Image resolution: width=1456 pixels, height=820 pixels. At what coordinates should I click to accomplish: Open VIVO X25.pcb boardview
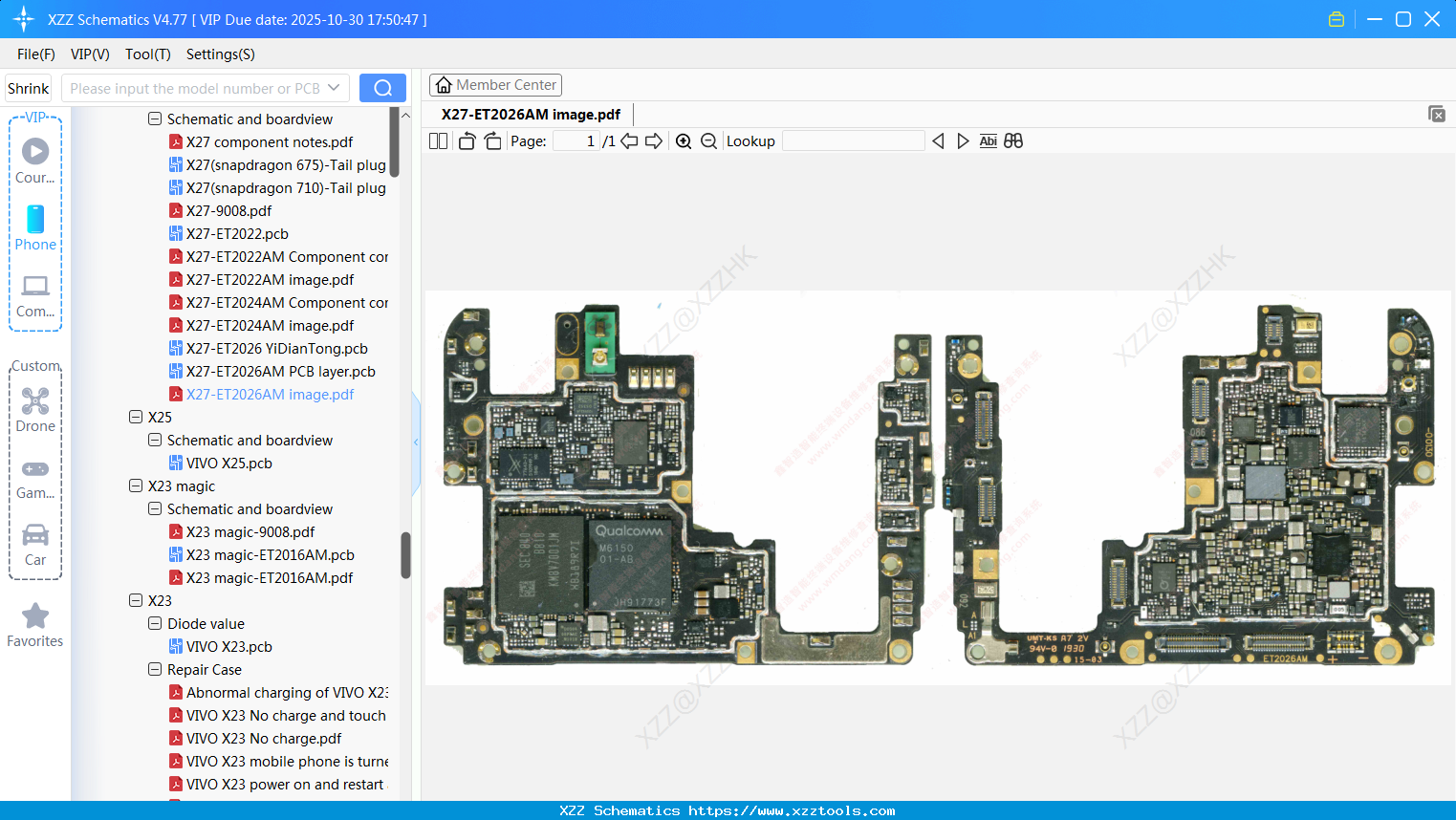pos(229,464)
